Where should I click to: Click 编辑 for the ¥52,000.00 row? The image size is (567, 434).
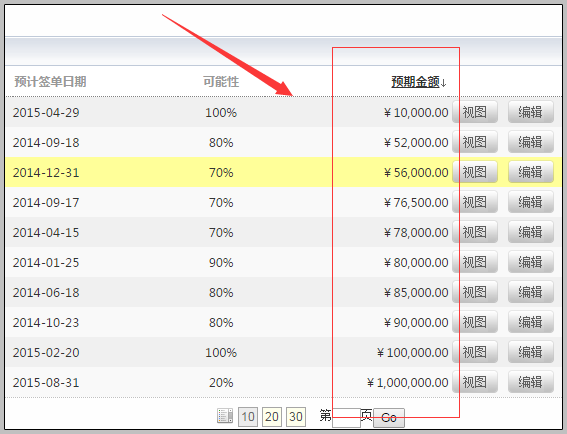530,142
